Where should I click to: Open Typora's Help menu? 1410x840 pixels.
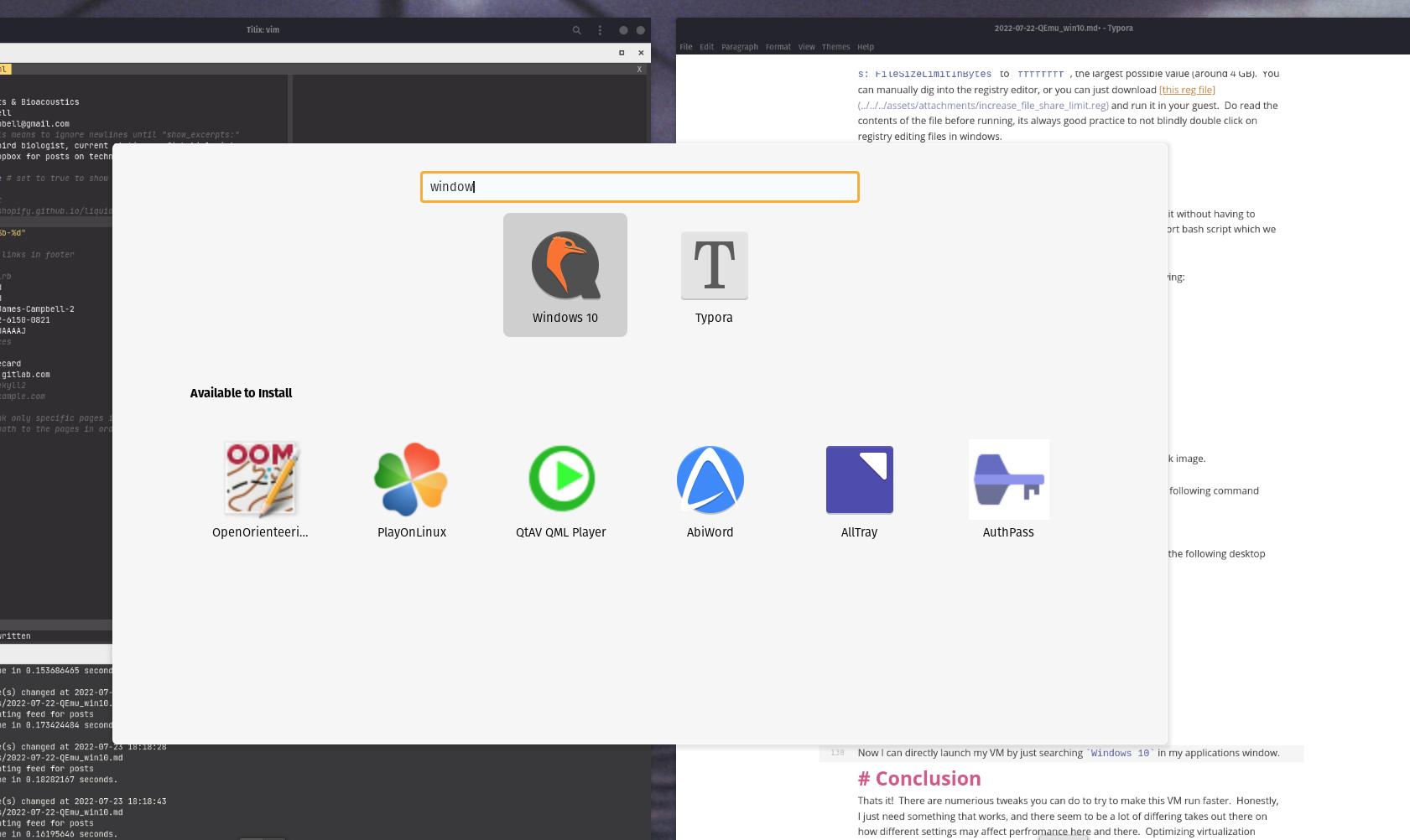866,47
